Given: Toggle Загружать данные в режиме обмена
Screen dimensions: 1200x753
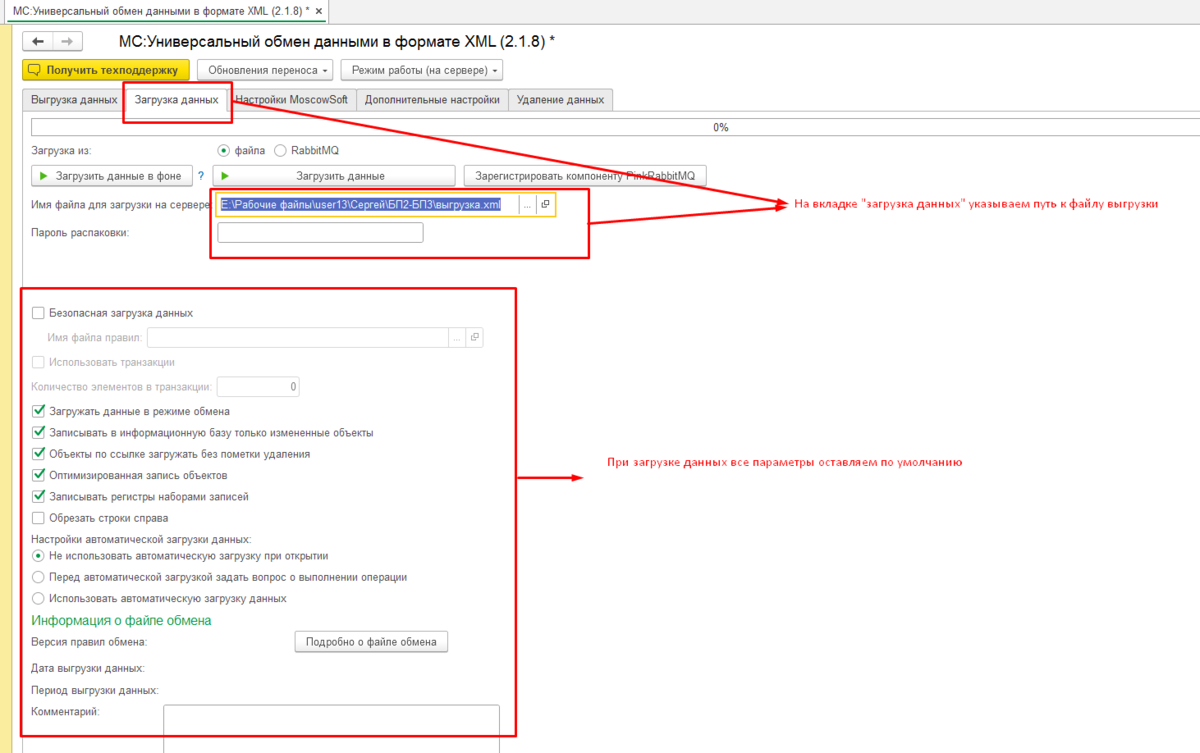Looking at the screenshot, I should click(39, 411).
